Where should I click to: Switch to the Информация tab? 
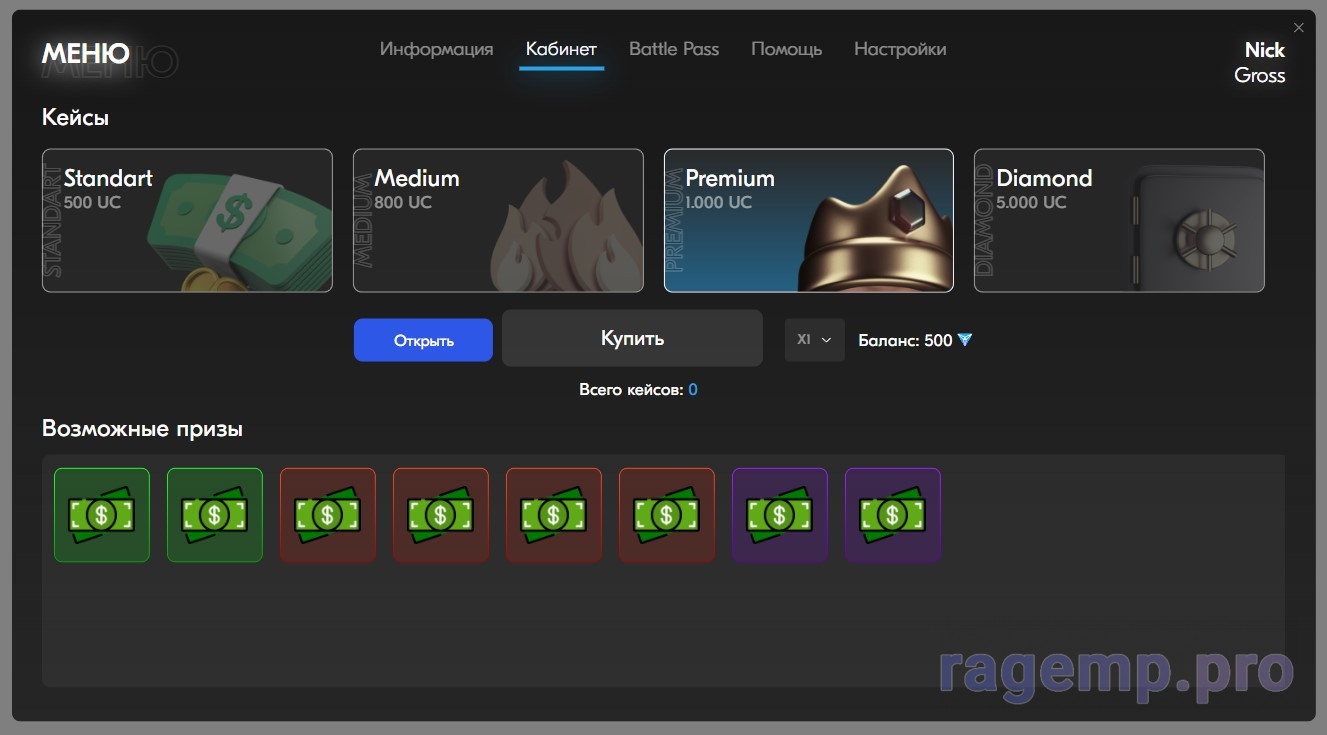click(x=436, y=49)
